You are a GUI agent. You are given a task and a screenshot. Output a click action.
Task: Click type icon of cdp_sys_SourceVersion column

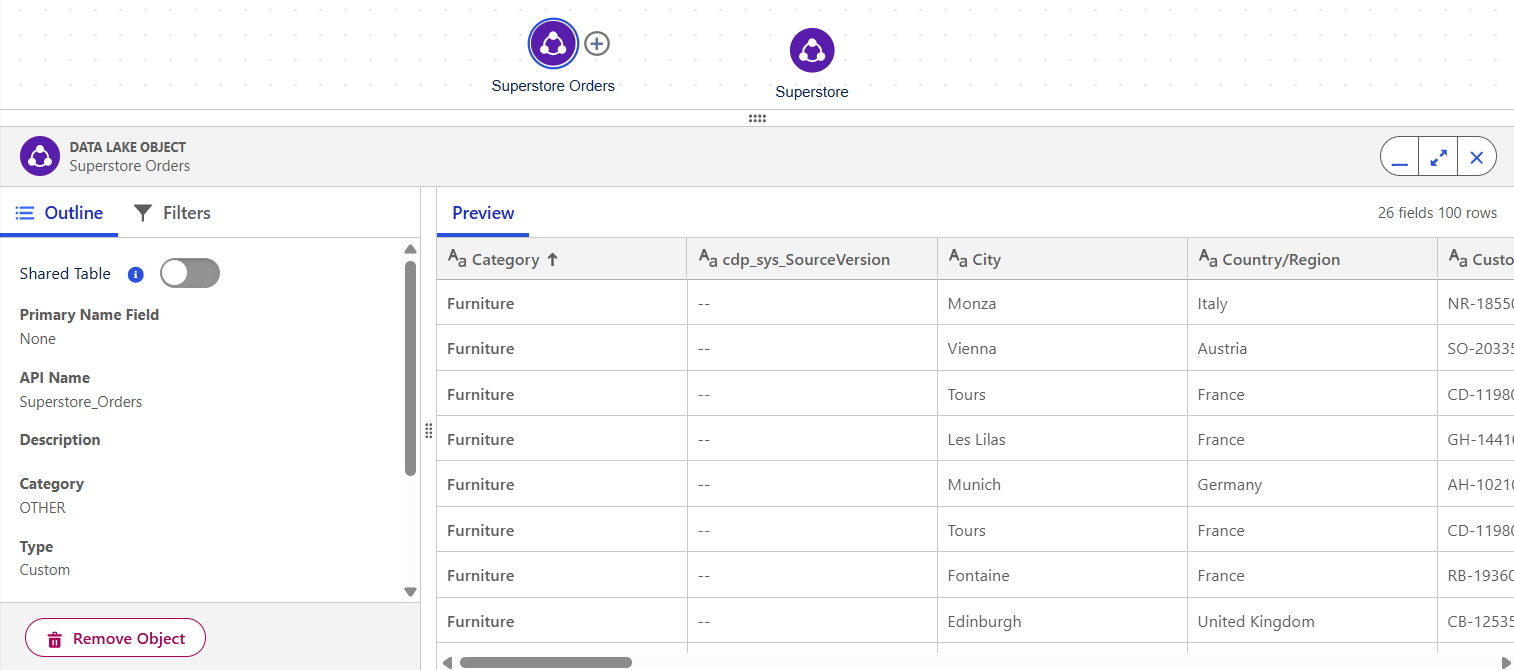click(x=707, y=259)
